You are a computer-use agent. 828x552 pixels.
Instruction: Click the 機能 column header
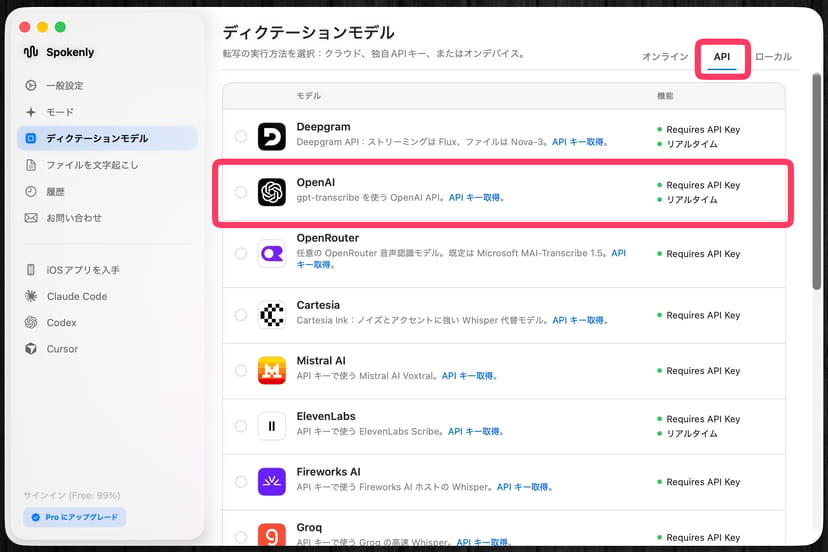pyautogui.click(x=665, y=96)
